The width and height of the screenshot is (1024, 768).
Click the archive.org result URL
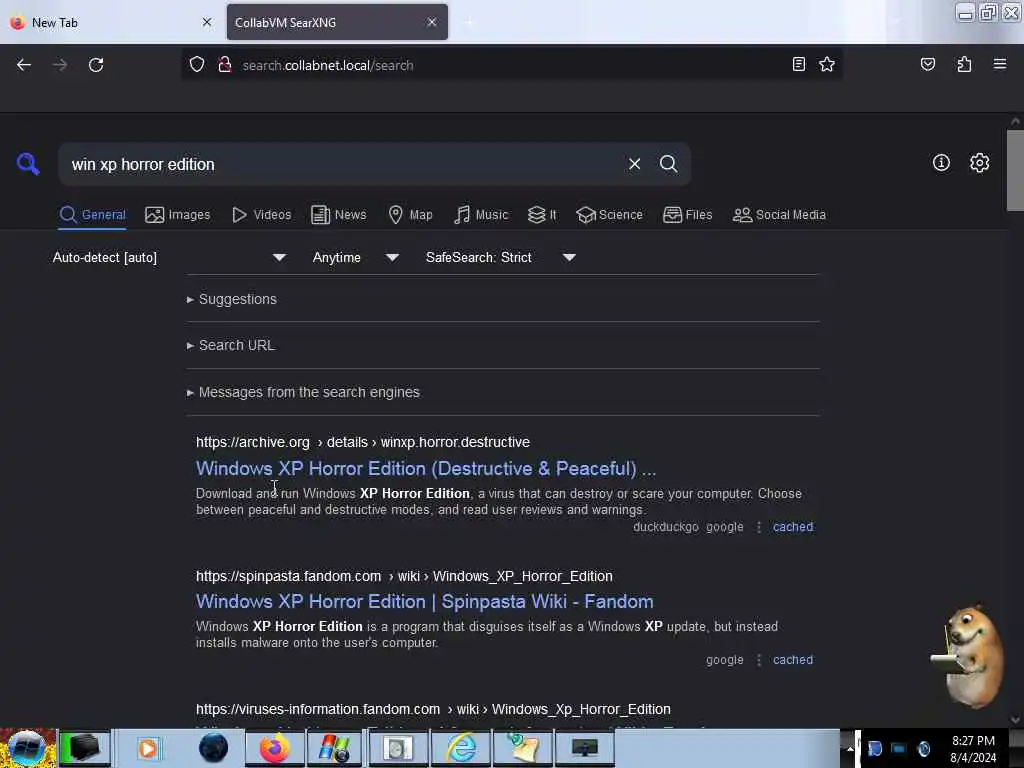pyautogui.click(x=362, y=442)
